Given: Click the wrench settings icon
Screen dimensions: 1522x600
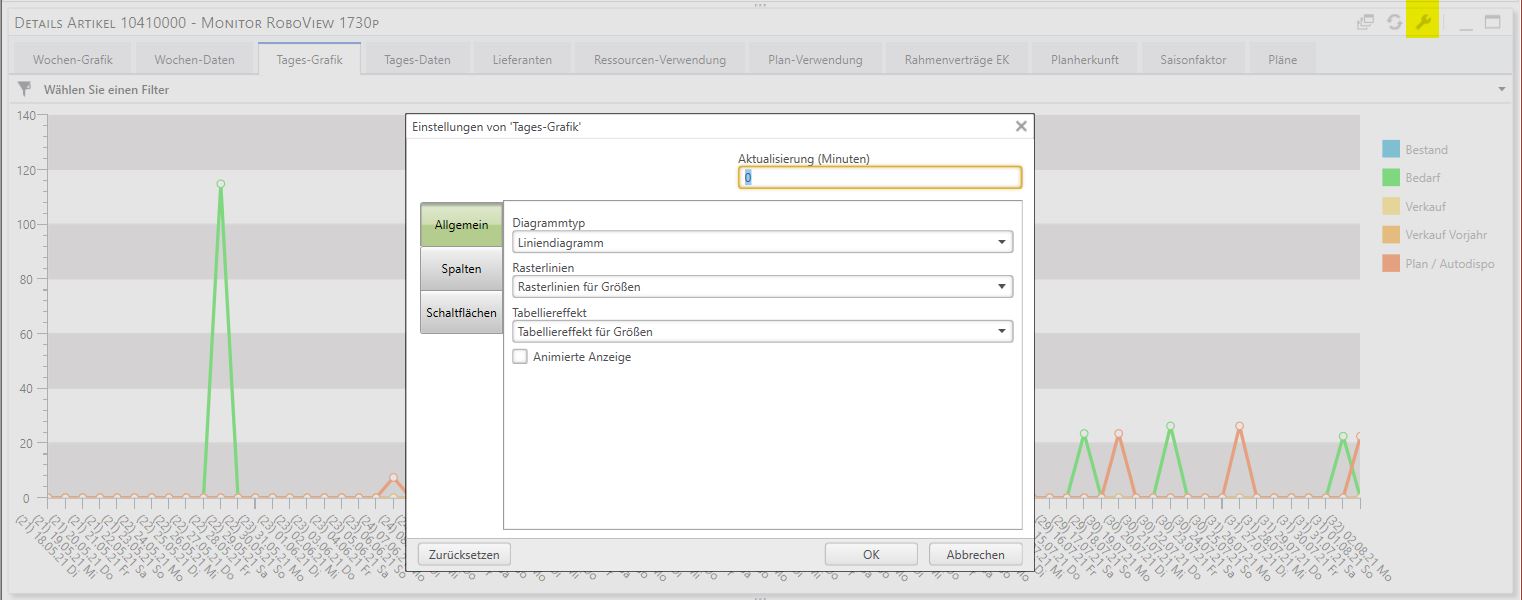Looking at the screenshot, I should tap(1423, 22).
